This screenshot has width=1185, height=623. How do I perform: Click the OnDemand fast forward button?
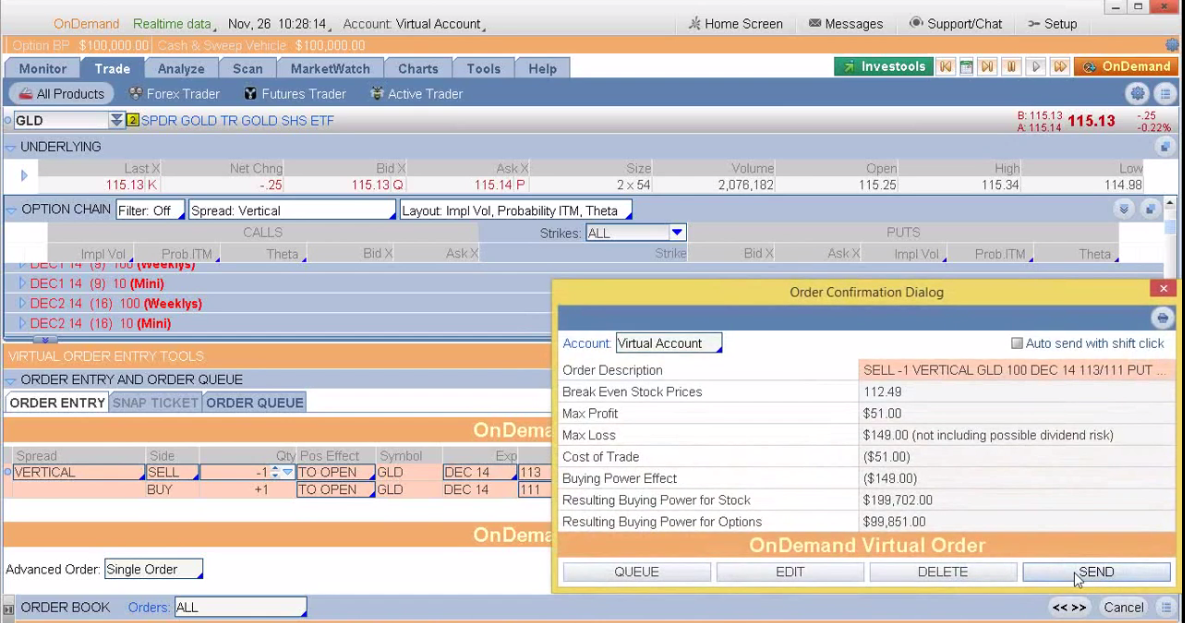tap(1060, 67)
